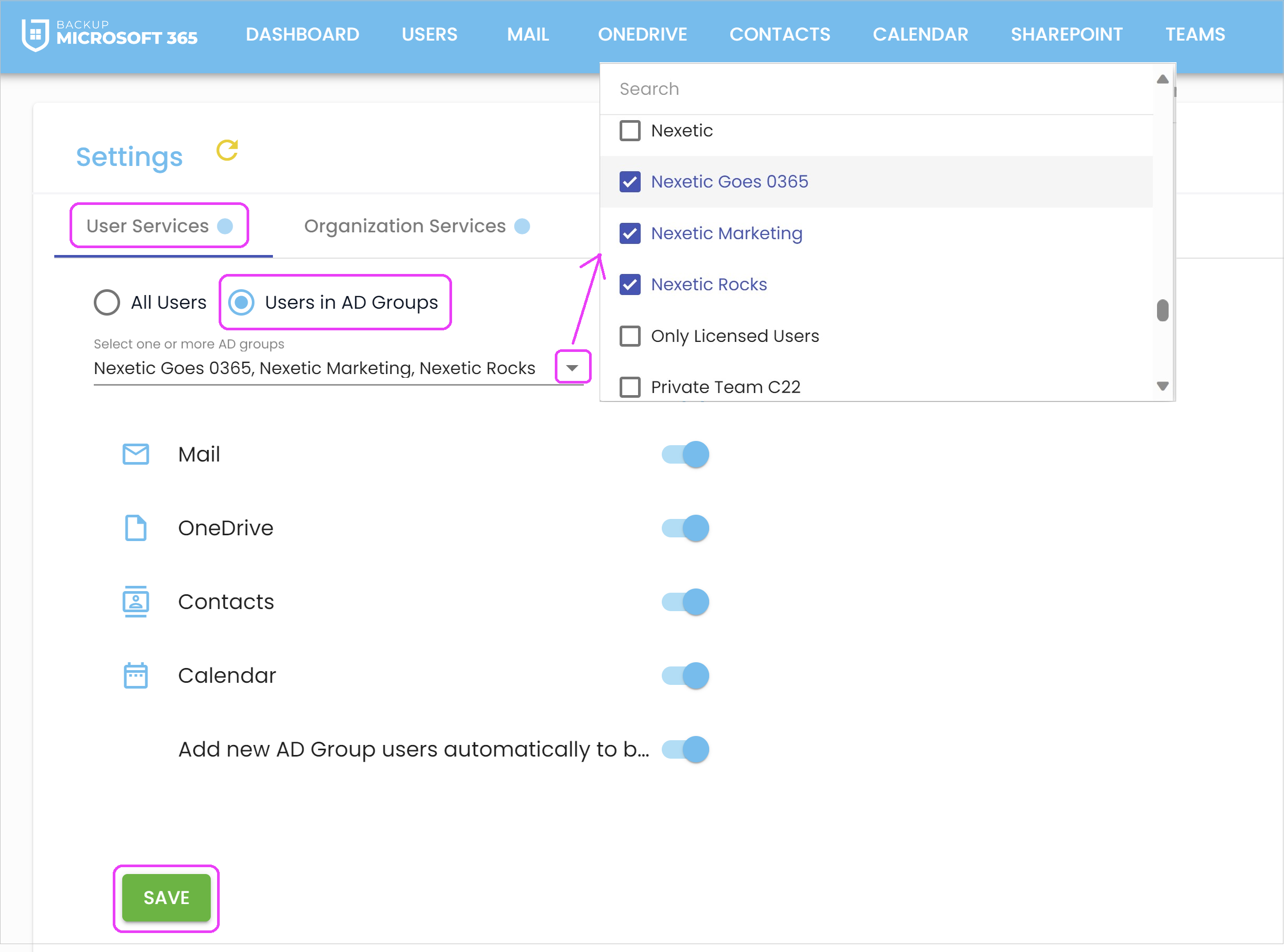Turn off the Mail backup toggle
This screenshot has width=1284, height=952.
tap(685, 454)
